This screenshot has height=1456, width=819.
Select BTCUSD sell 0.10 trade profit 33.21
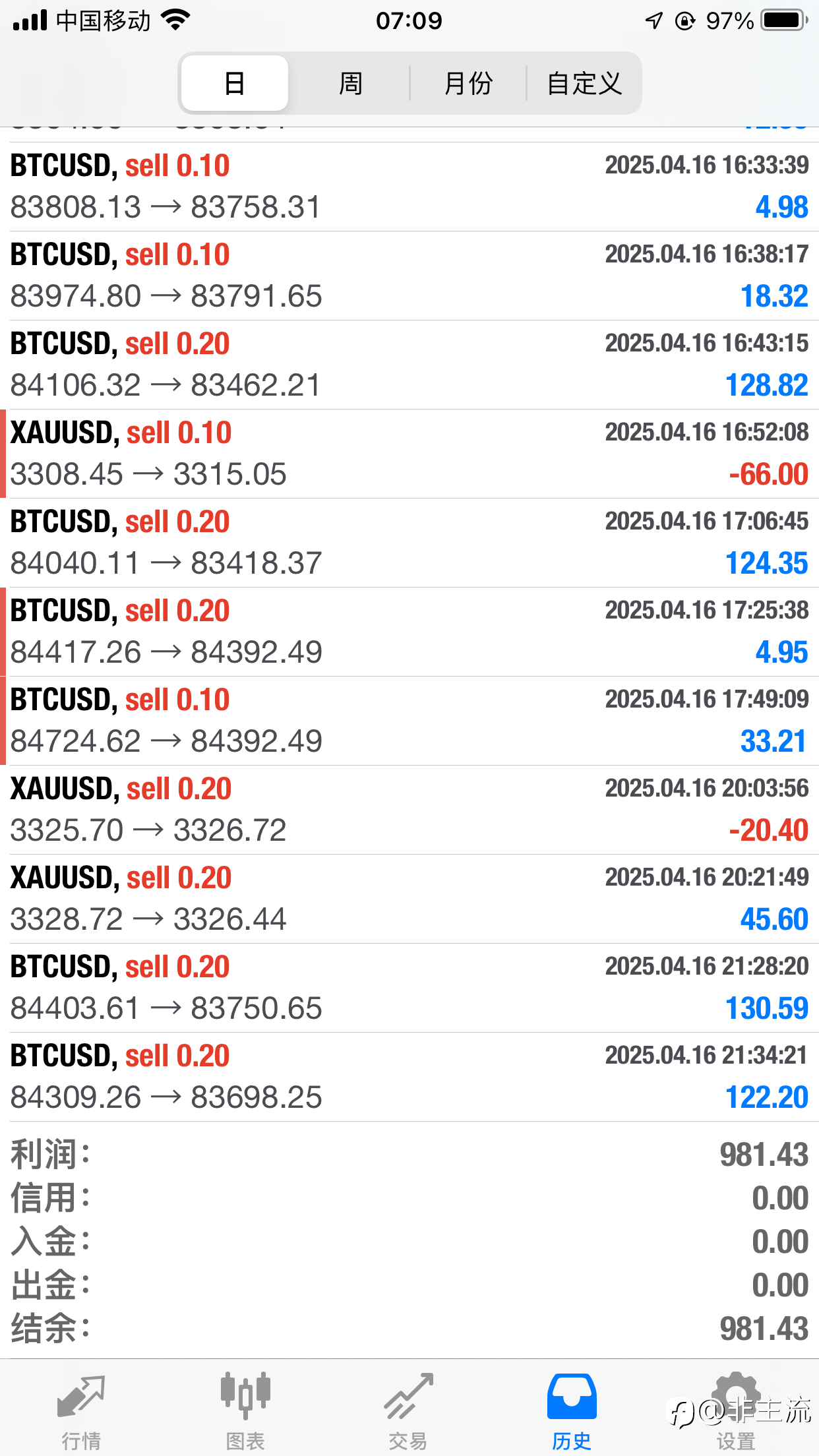(409, 721)
